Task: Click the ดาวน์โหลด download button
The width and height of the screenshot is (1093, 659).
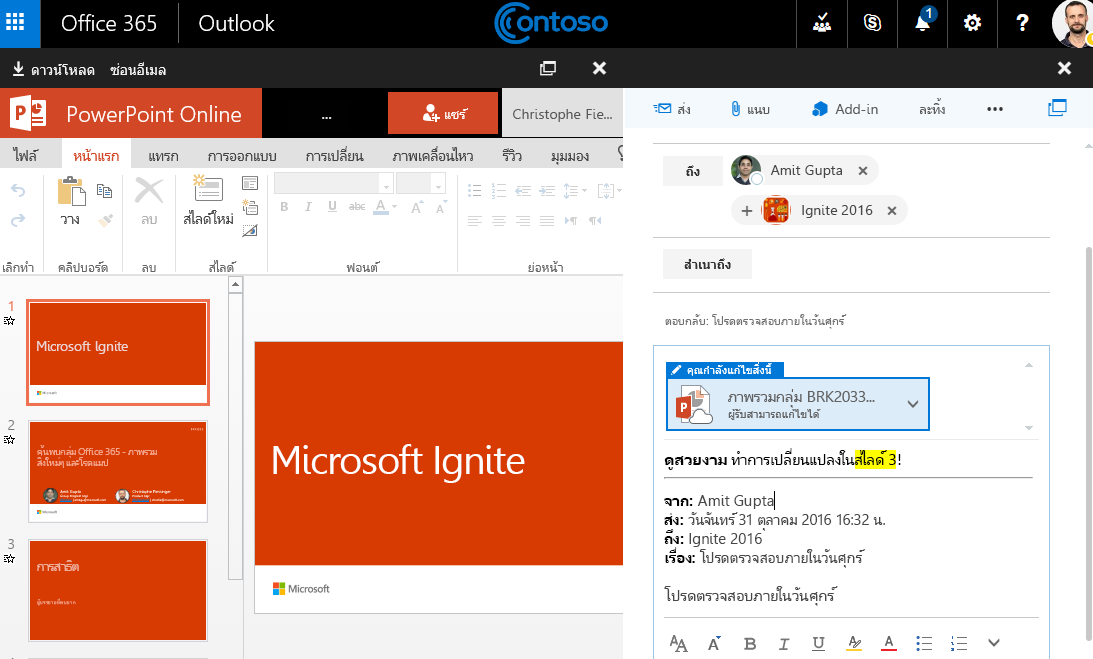Action: click(x=54, y=69)
